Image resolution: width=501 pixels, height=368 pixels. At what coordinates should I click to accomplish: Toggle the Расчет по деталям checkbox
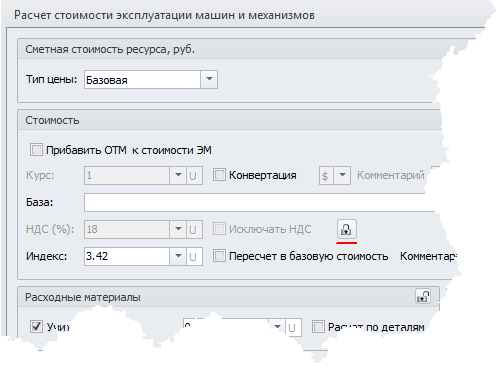coord(318,326)
